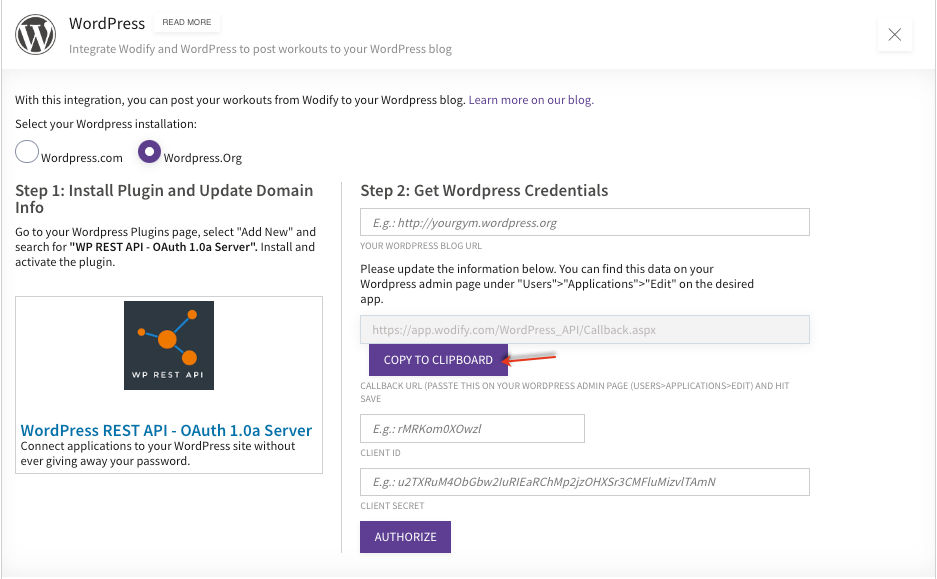Click 'Select your Wordpress installation:' text
937x579 pixels.
(x=106, y=124)
